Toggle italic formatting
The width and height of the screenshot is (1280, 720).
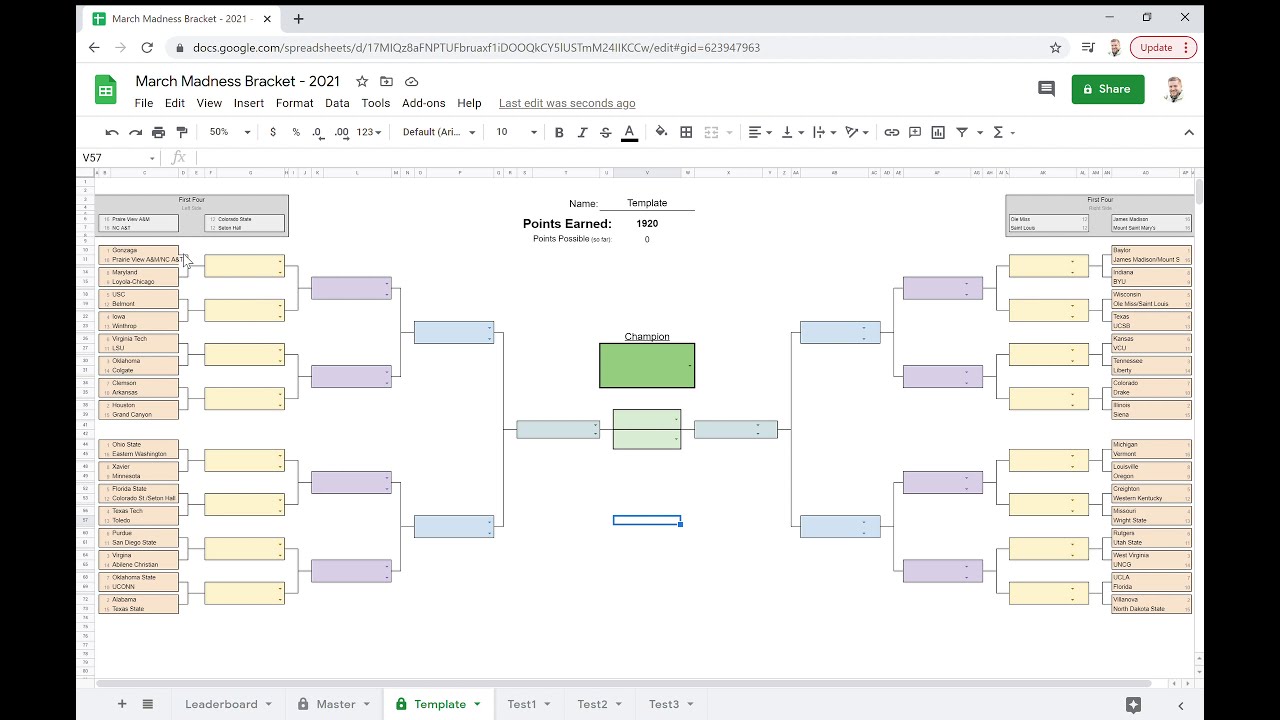coord(582,132)
